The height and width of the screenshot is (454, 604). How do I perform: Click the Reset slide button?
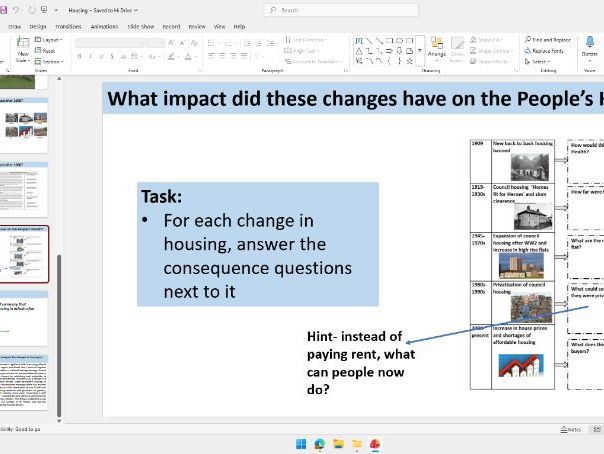click(x=49, y=50)
